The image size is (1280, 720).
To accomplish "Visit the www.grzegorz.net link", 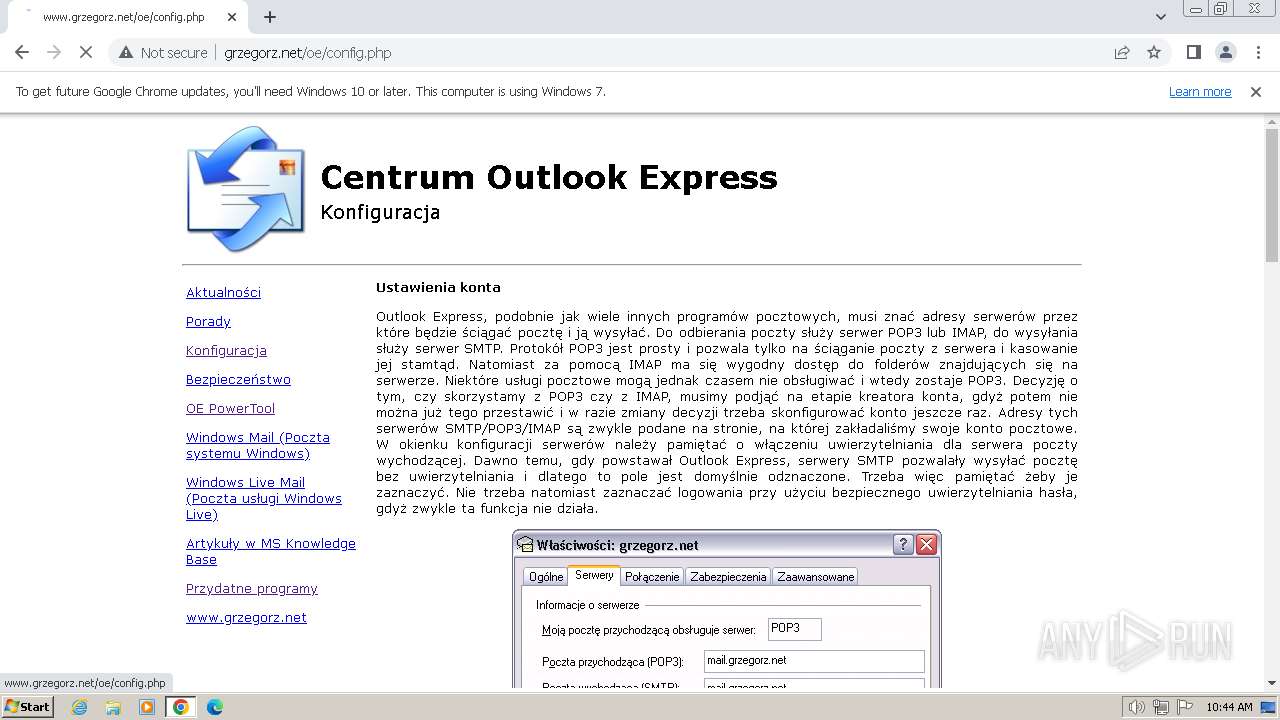I will point(246,618).
